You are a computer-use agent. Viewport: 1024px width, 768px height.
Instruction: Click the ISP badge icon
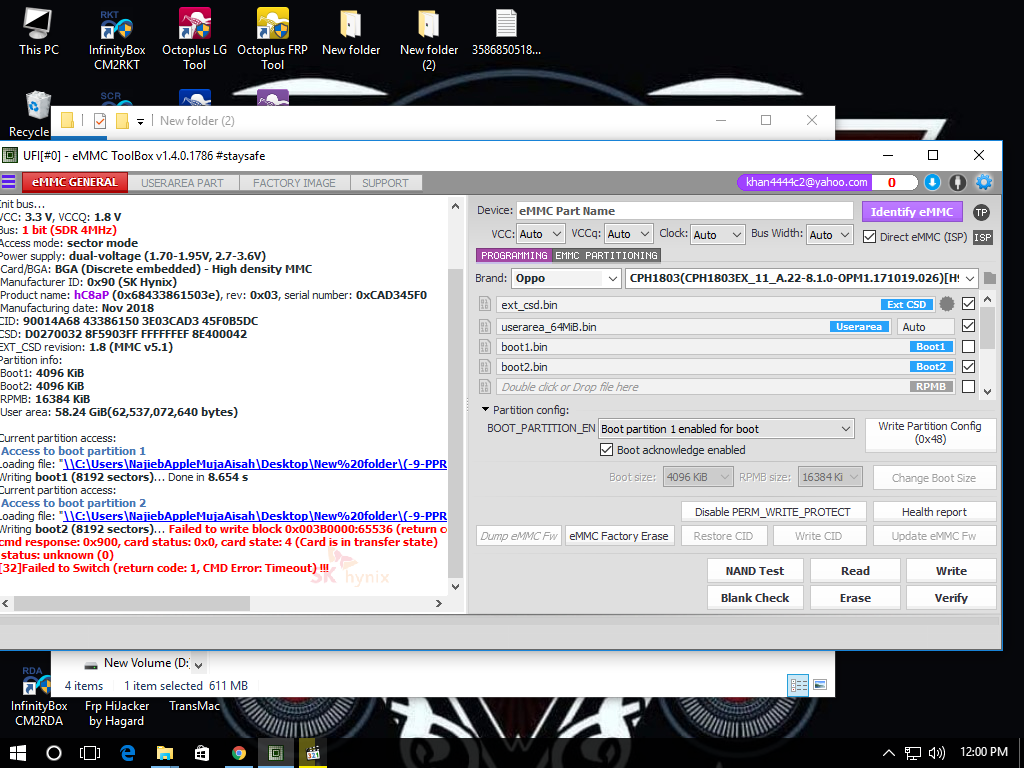pos(983,237)
